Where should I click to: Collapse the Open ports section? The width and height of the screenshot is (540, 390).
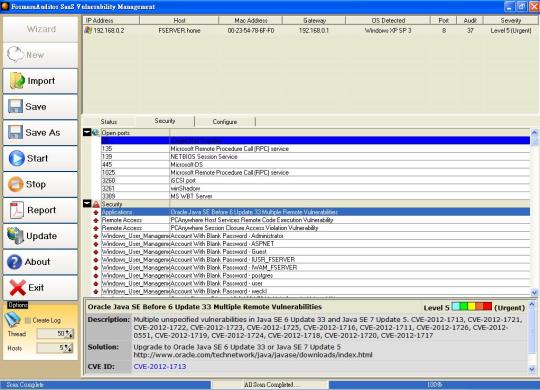pyautogui.click(x=87, y=132)
